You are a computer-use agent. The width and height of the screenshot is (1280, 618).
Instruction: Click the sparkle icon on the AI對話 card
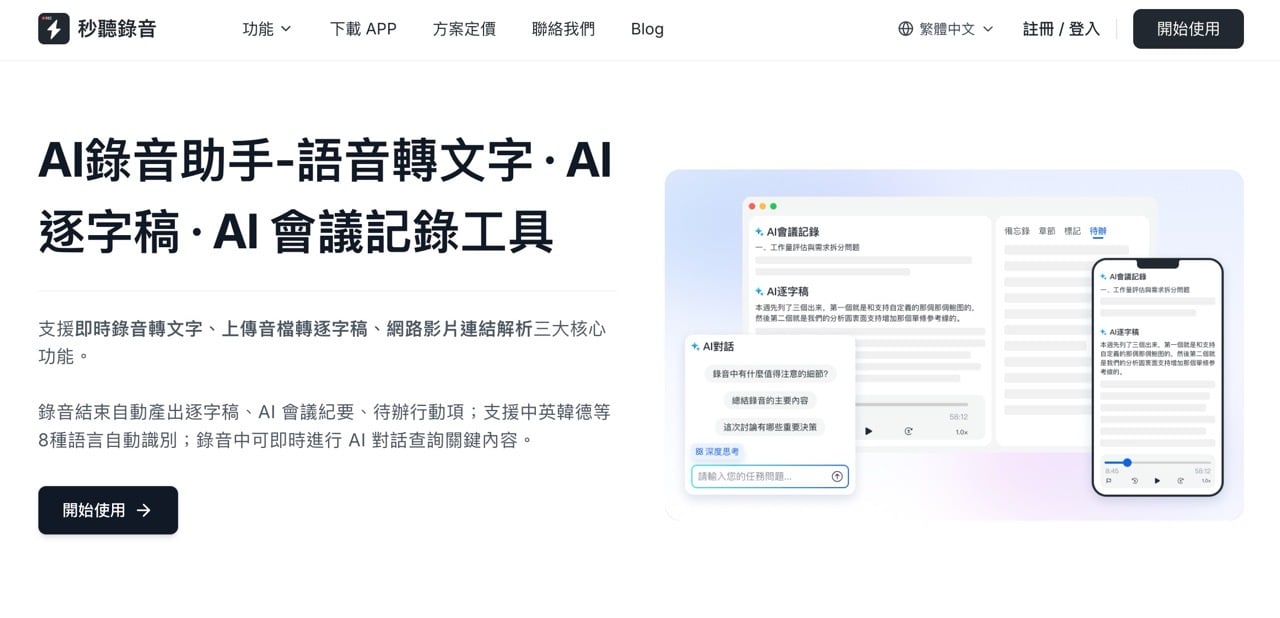click(x=694, y=346)
